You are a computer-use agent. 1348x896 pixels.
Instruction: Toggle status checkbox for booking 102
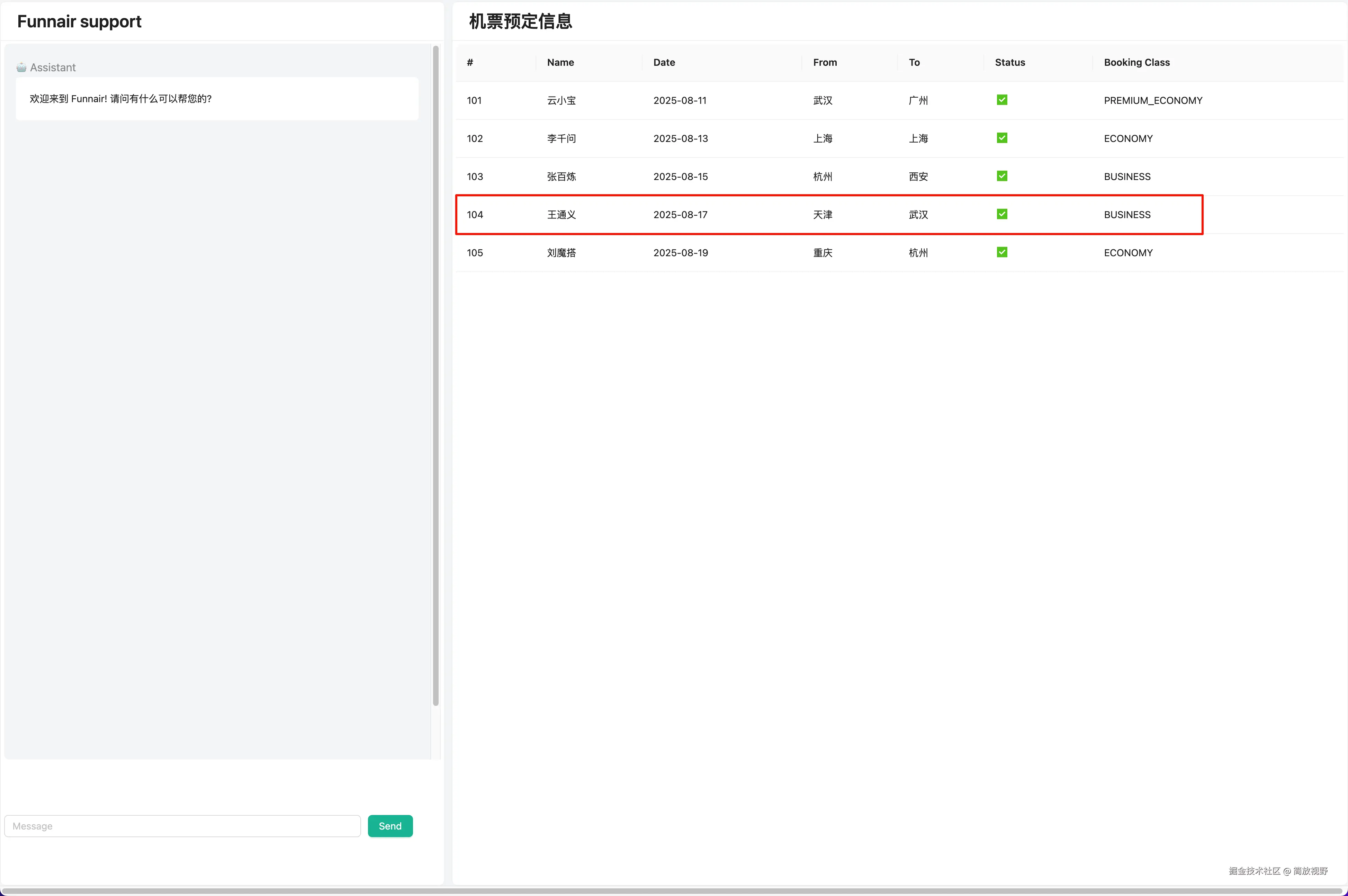pos(1002,138)
